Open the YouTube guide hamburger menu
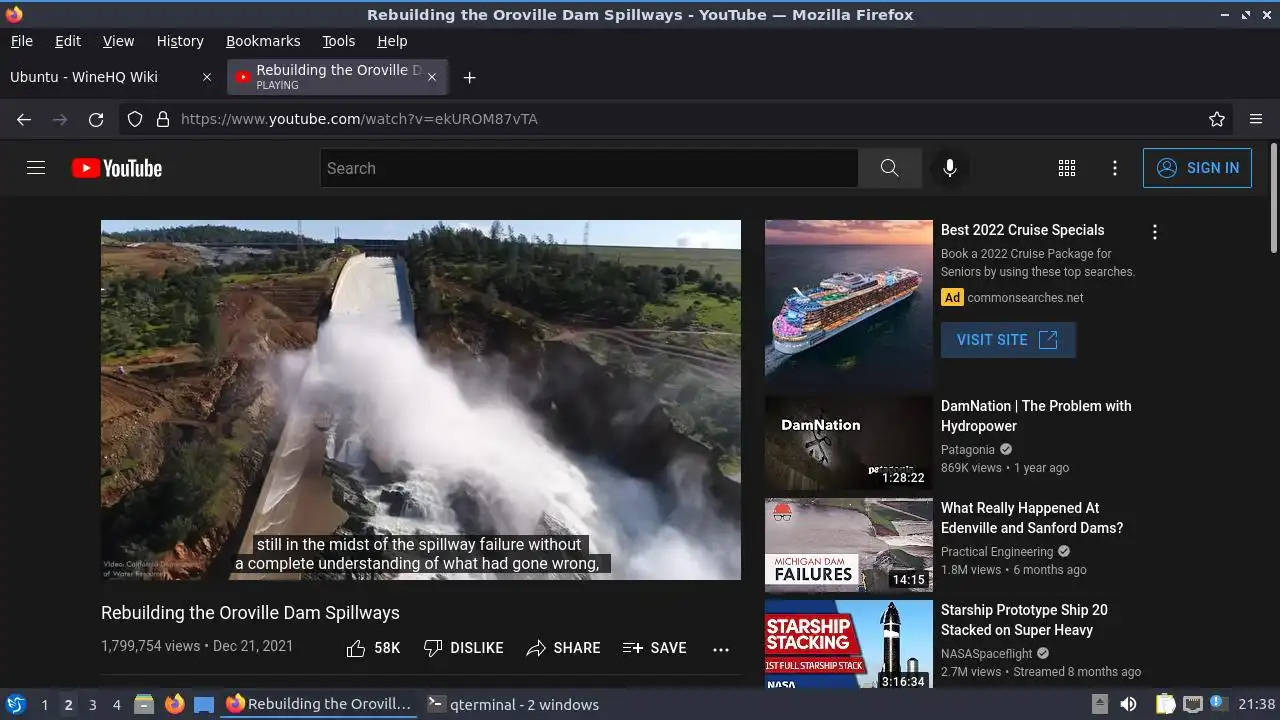1280x720 pixels. point(36,168)
